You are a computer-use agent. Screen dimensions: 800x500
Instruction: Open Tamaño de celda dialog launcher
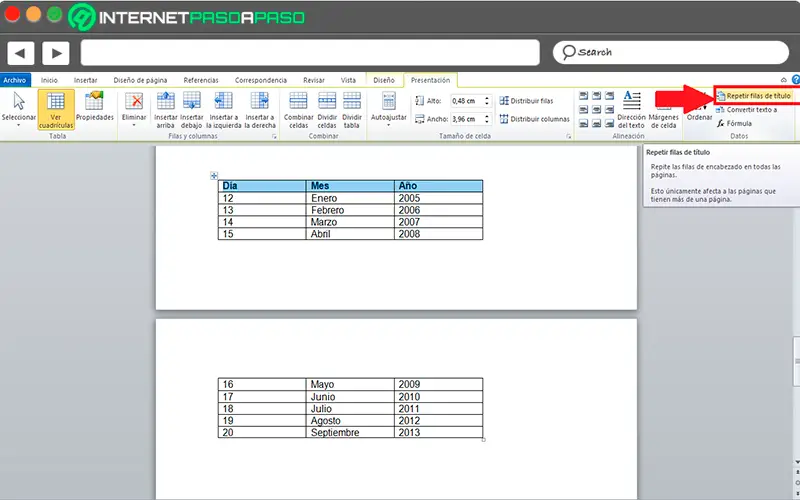[x=568, y=136]
